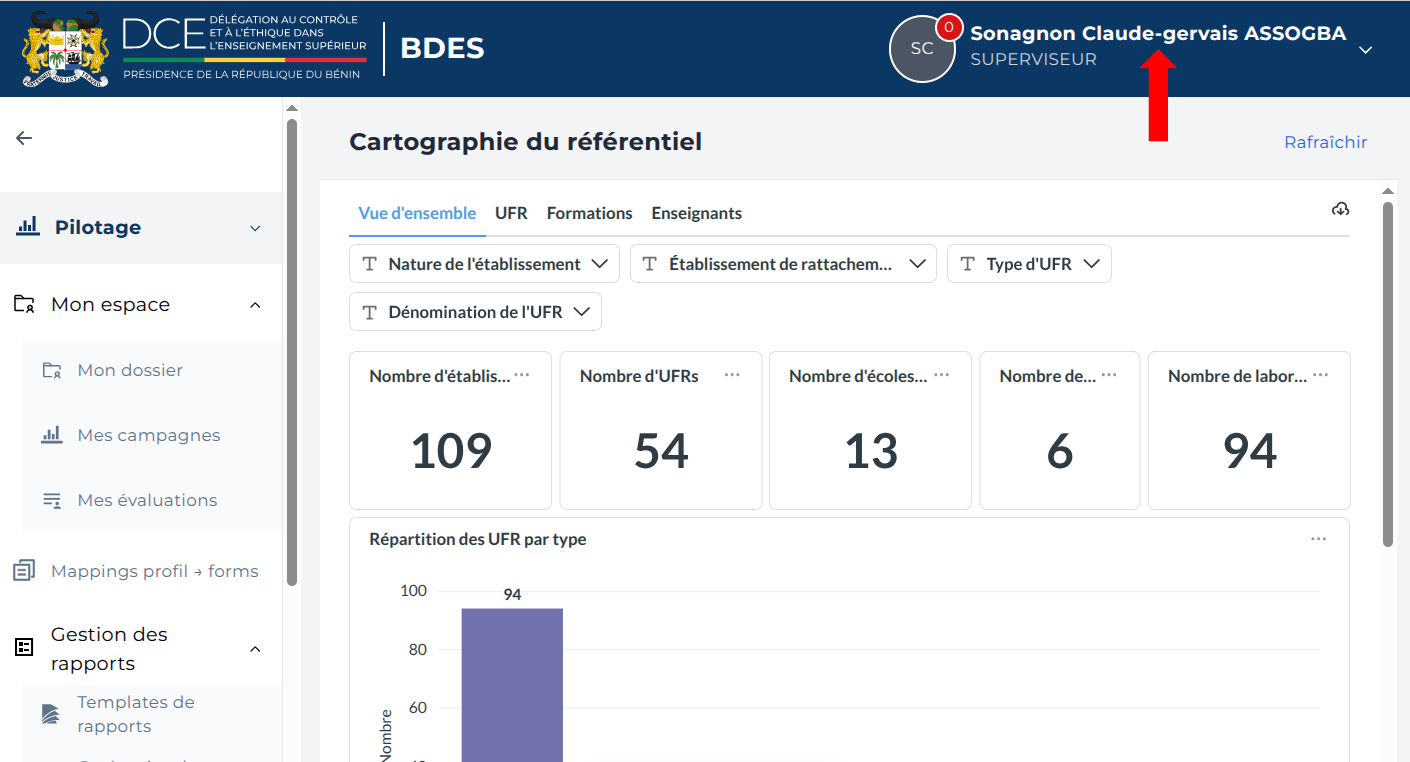Open options menu for Répartition des UFR chart

1319,539
